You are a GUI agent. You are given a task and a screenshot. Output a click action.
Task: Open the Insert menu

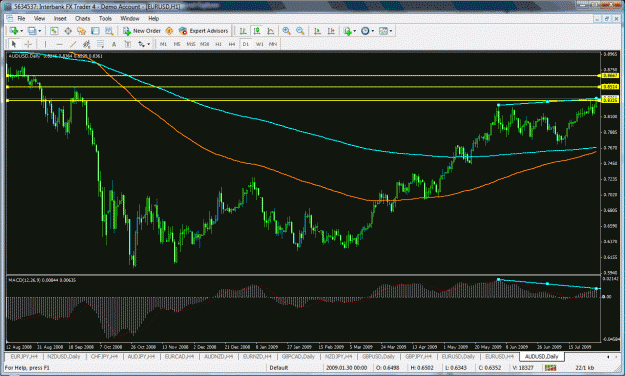point(60,18)
